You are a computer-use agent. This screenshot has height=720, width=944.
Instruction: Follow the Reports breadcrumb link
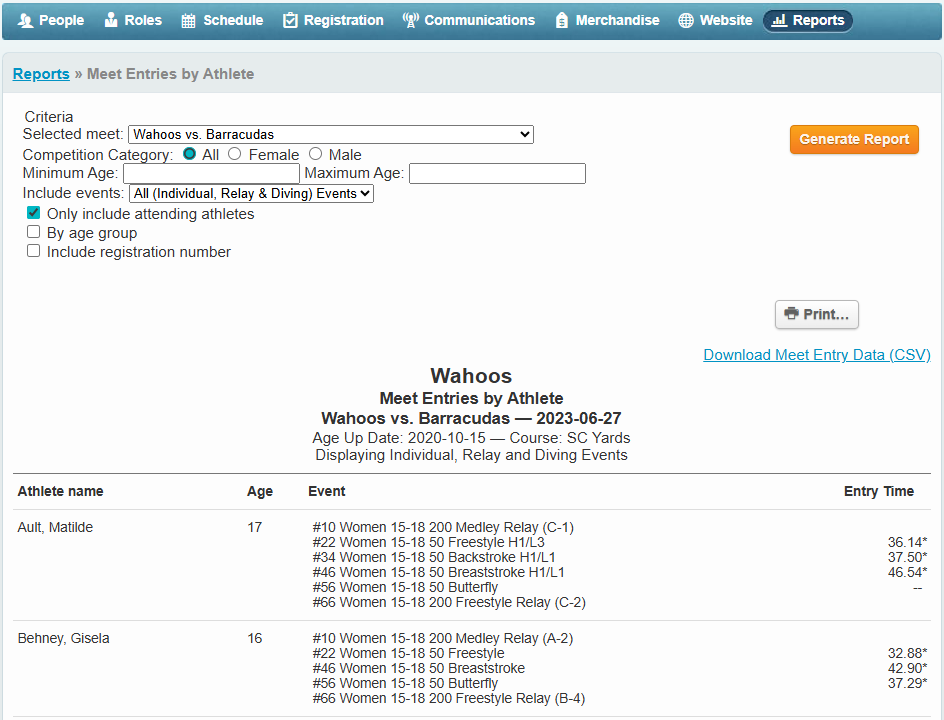[41, 74]
